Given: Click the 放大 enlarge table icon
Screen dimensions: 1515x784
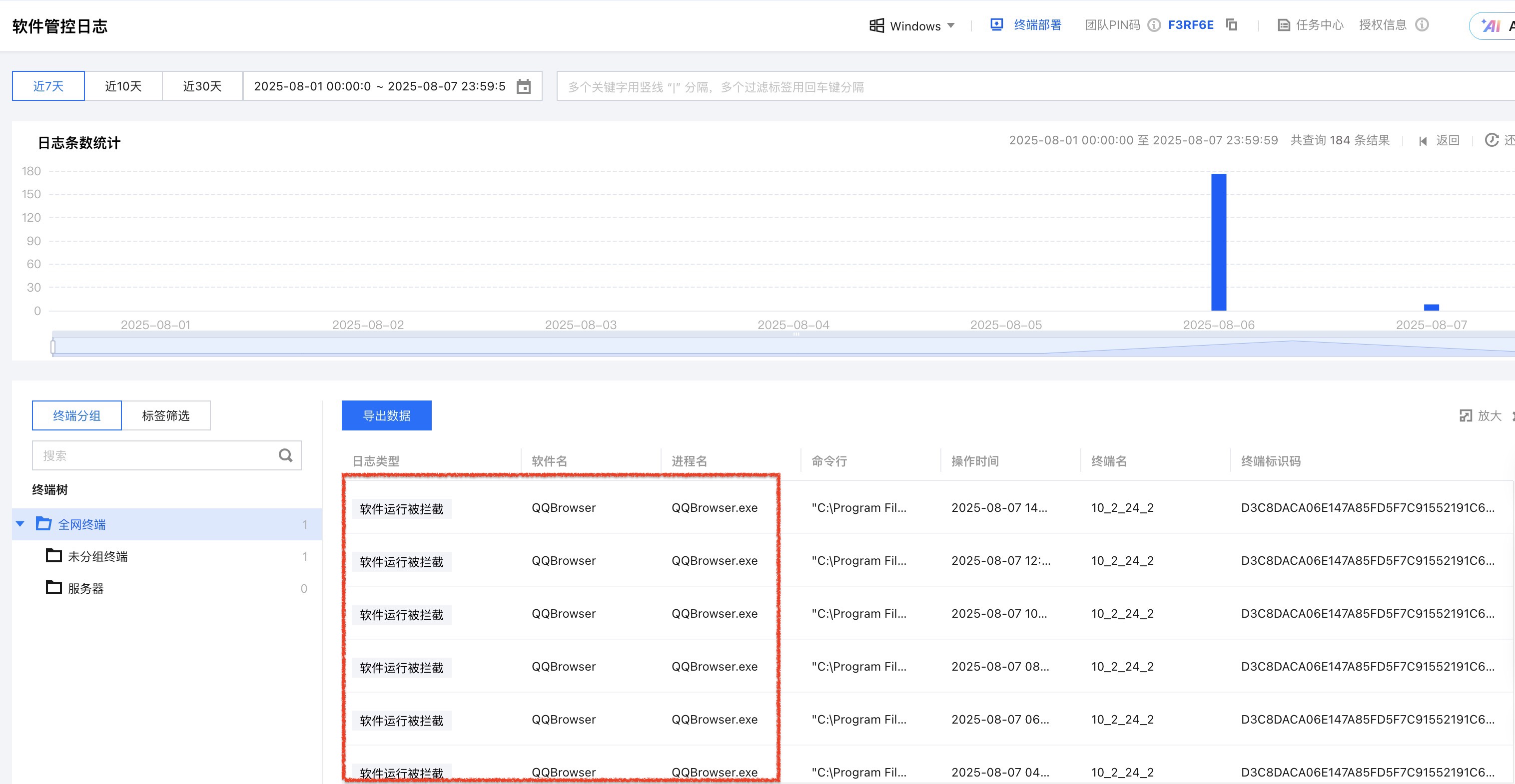Looking at the screenshot, I should point(1466,415).
